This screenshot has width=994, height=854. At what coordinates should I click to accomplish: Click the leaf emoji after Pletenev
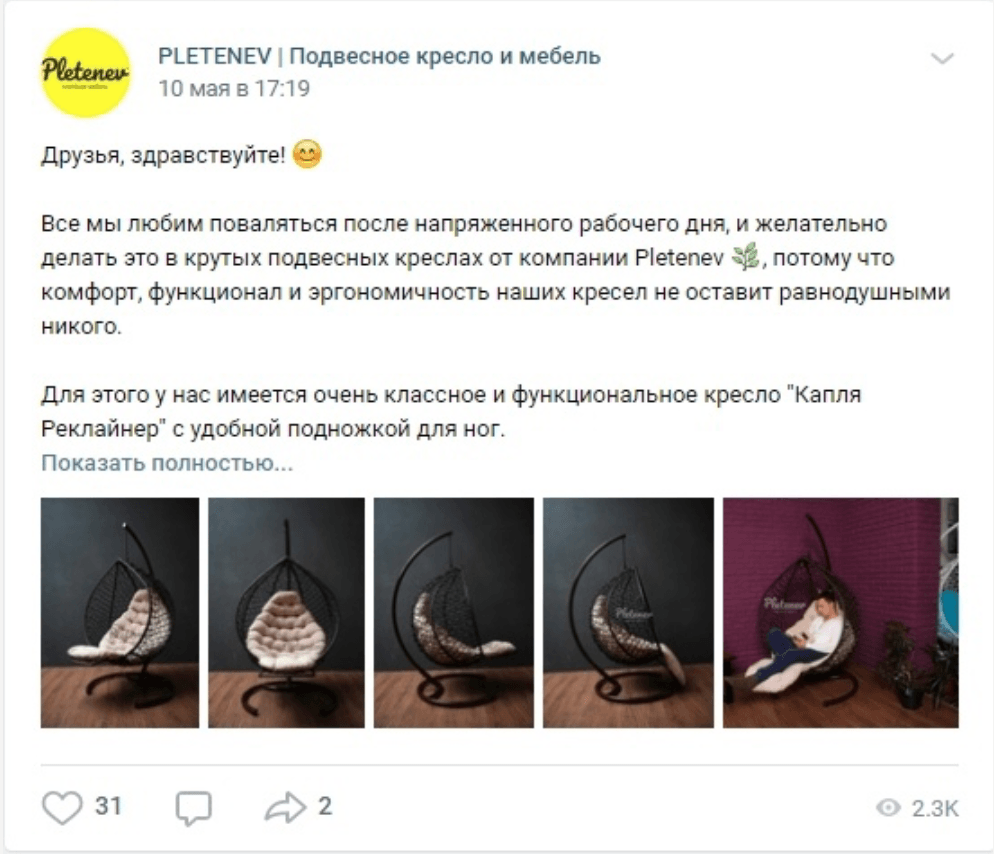pyautogui.click(x=746, y=257)
